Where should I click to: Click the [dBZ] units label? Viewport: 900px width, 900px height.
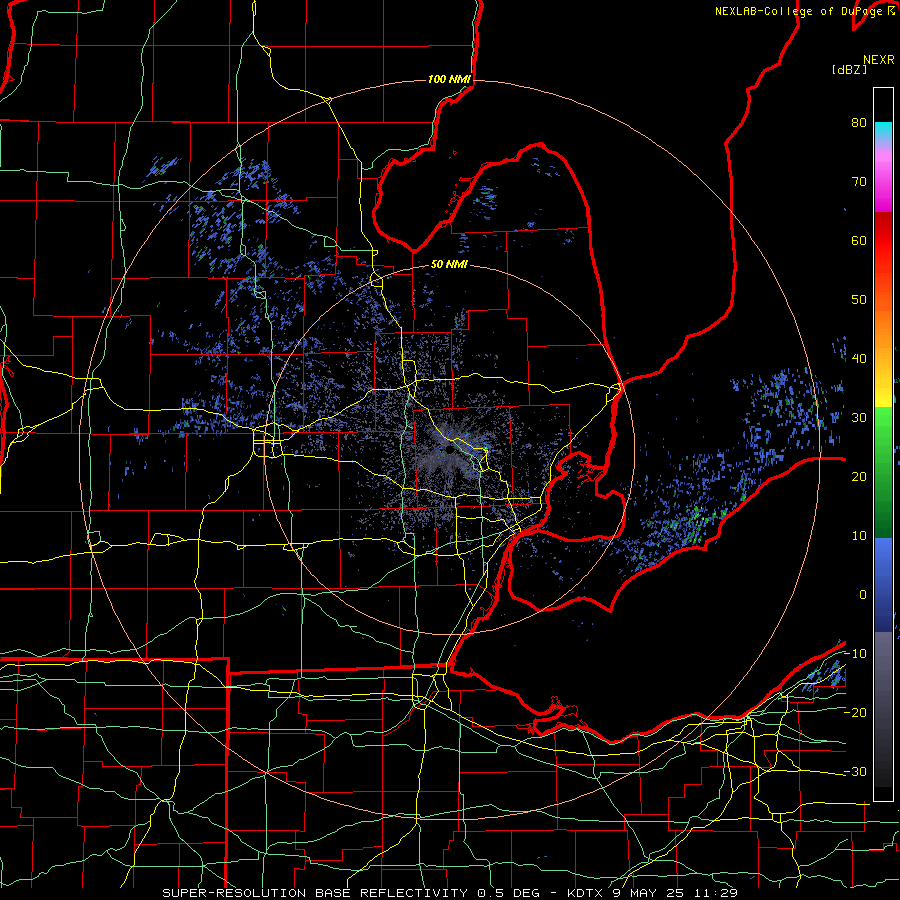[849, 69]
